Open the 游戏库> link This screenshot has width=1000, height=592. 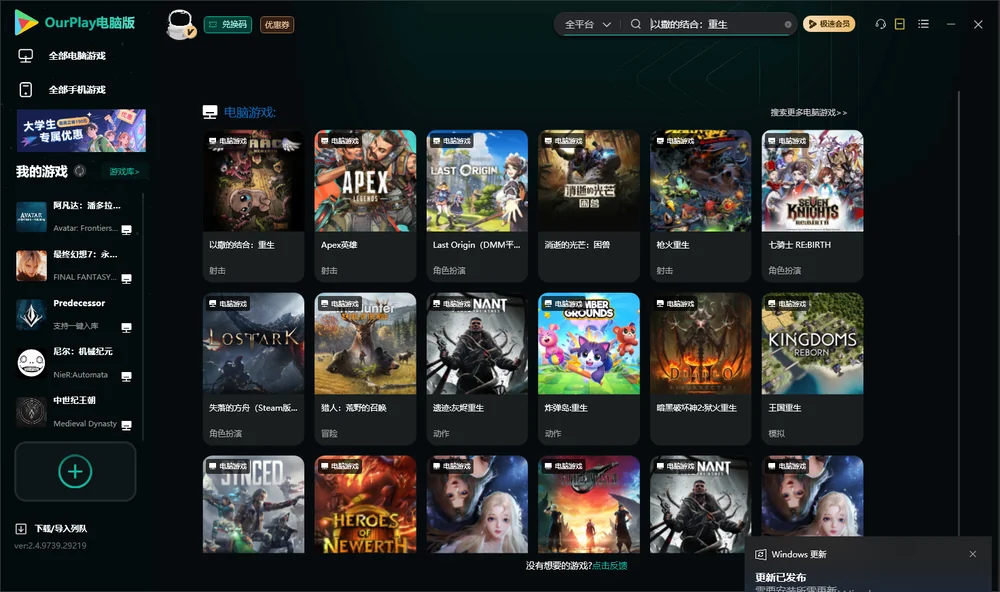(x=124, y=171)
